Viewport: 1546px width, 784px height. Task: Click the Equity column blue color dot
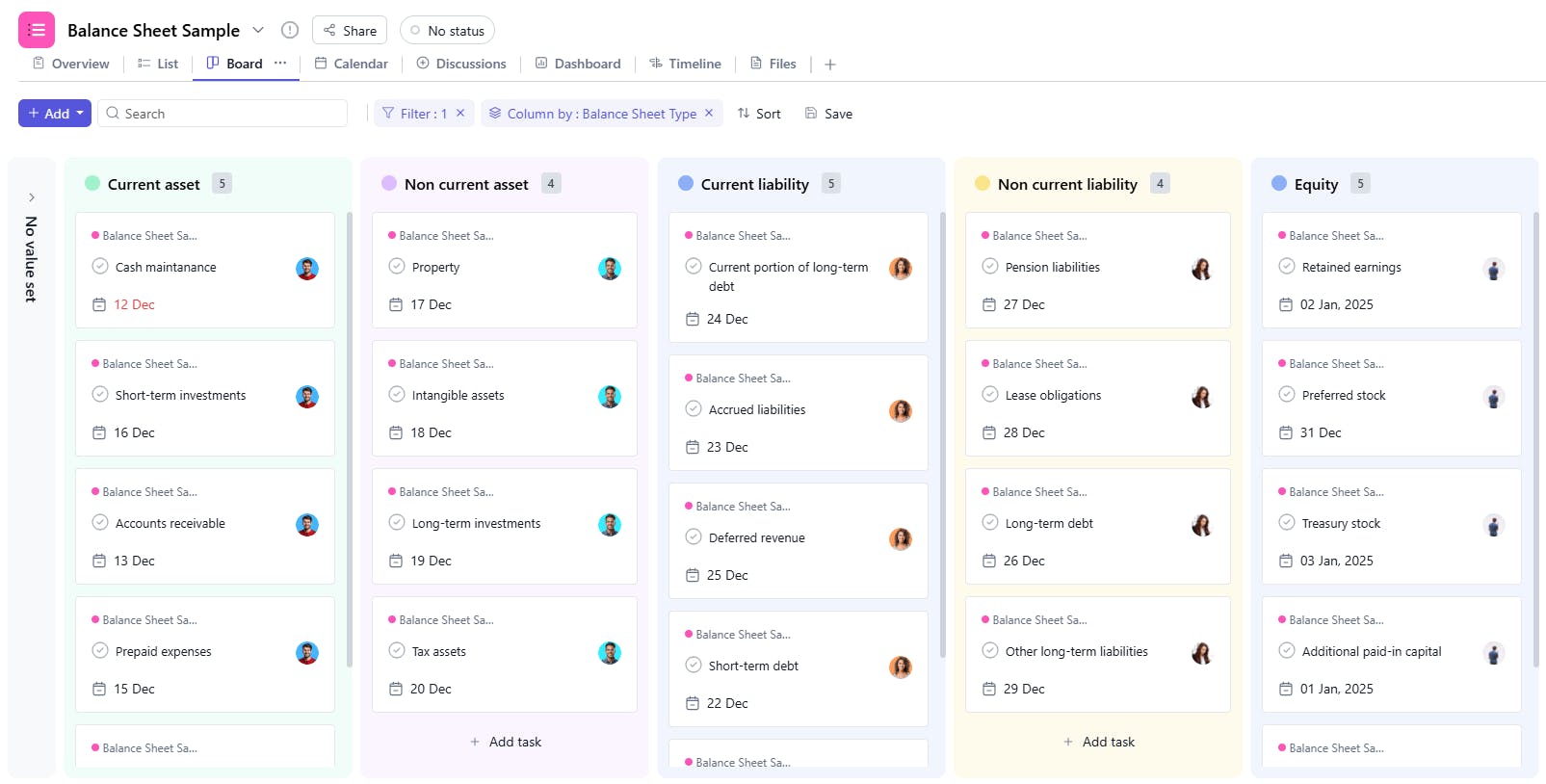pos(1279,183)
